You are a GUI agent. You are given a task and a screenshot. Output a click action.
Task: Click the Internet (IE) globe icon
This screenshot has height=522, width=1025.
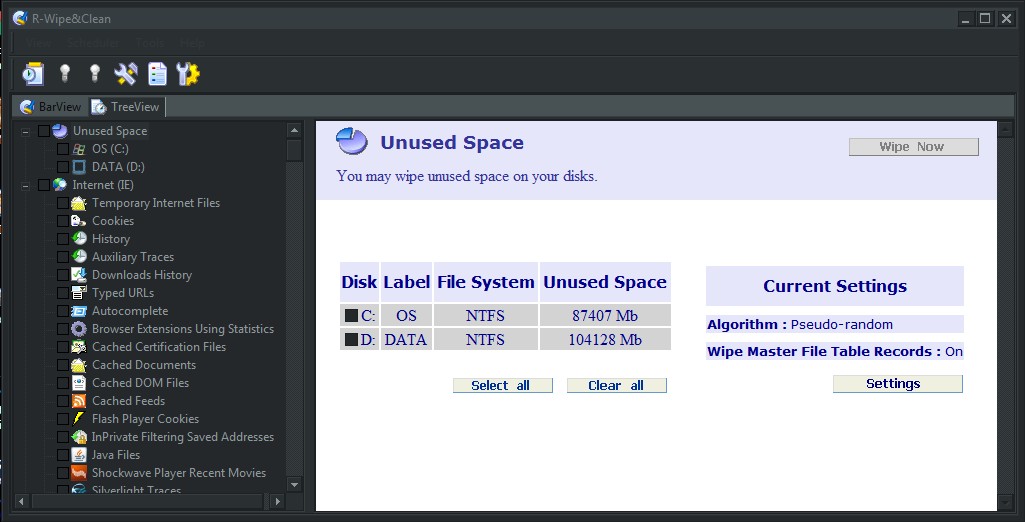pyautogui.click(x=60, y=185)
